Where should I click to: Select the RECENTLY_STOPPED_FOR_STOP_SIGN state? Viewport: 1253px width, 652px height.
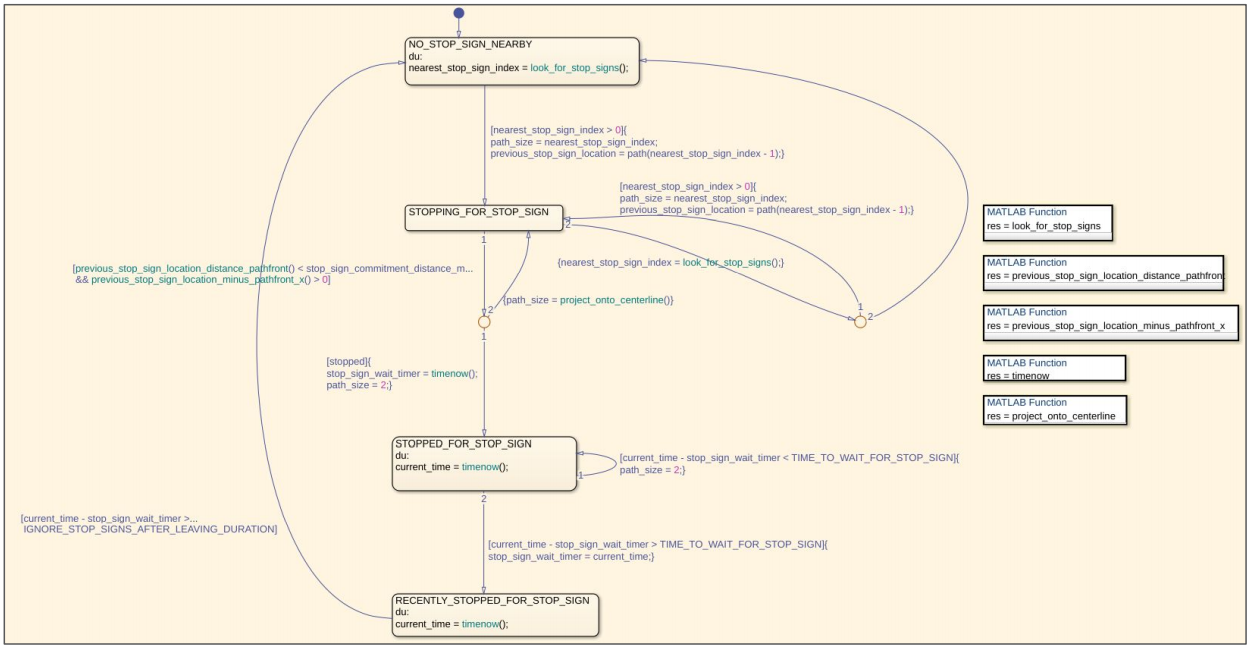tap(495, 614)
